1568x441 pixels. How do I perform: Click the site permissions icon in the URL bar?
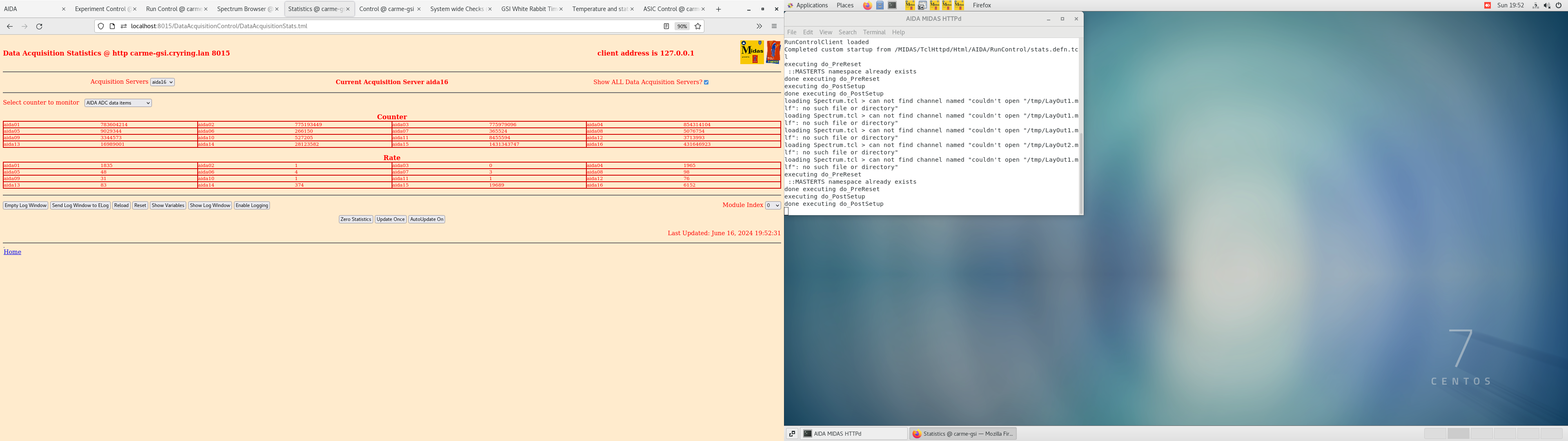coord(124,26)
